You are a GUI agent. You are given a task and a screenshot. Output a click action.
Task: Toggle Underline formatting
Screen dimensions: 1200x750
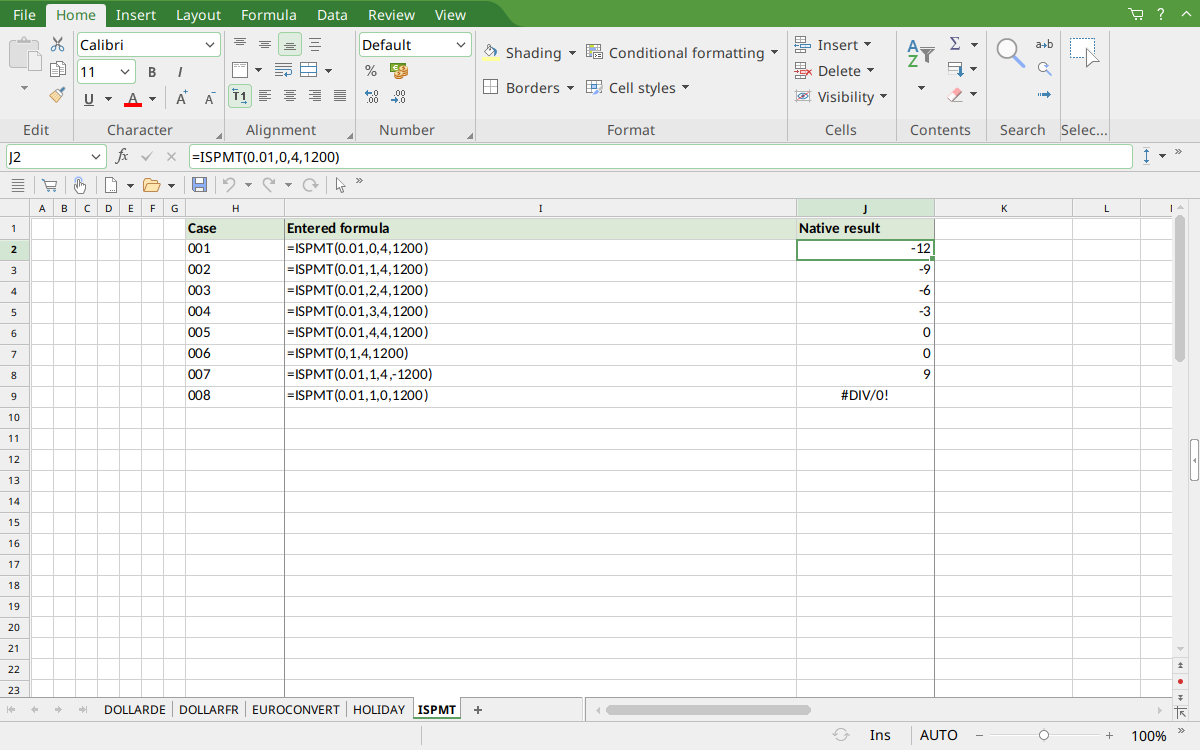89,99
